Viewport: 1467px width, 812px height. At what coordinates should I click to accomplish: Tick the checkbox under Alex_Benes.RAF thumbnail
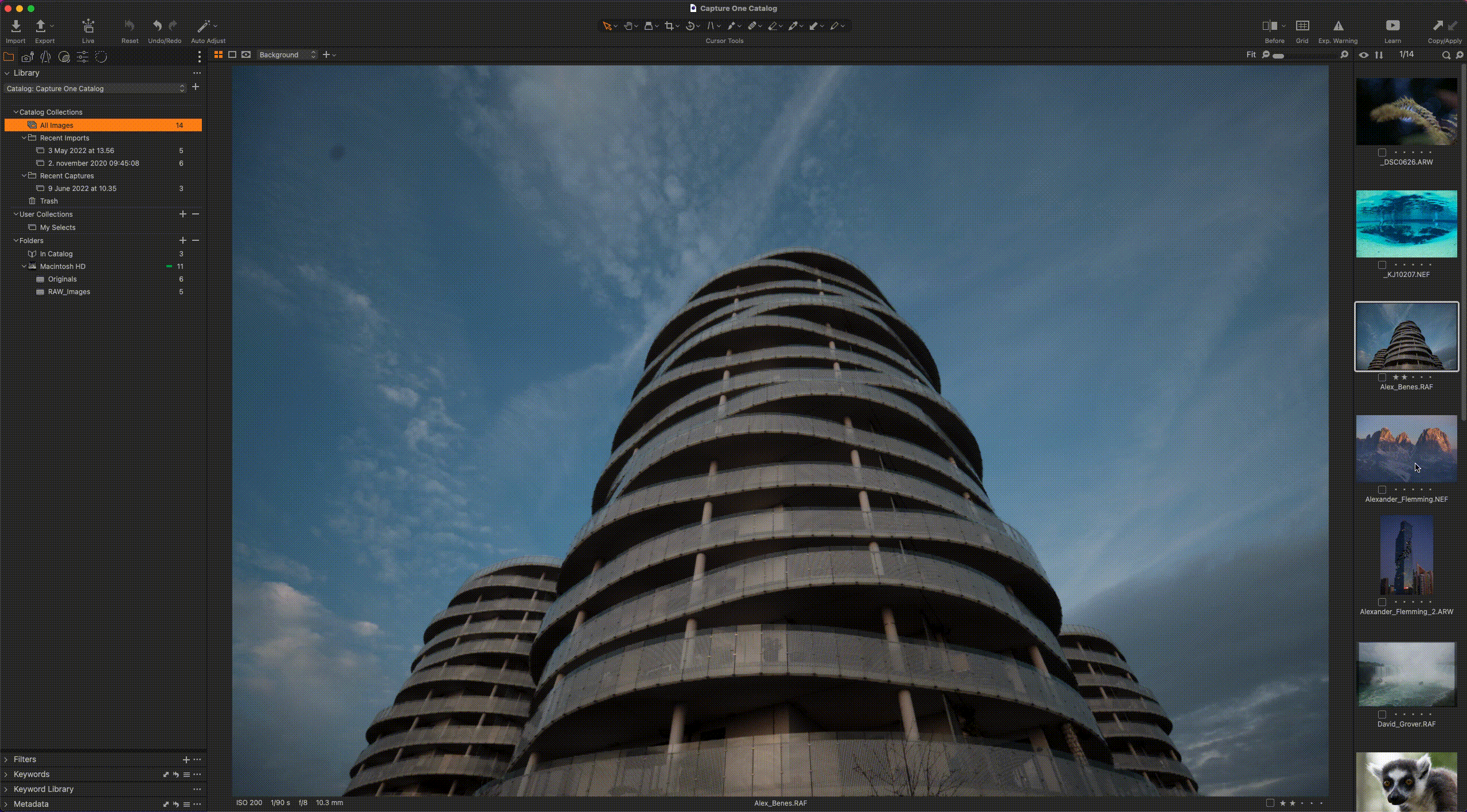point(1382,377)
